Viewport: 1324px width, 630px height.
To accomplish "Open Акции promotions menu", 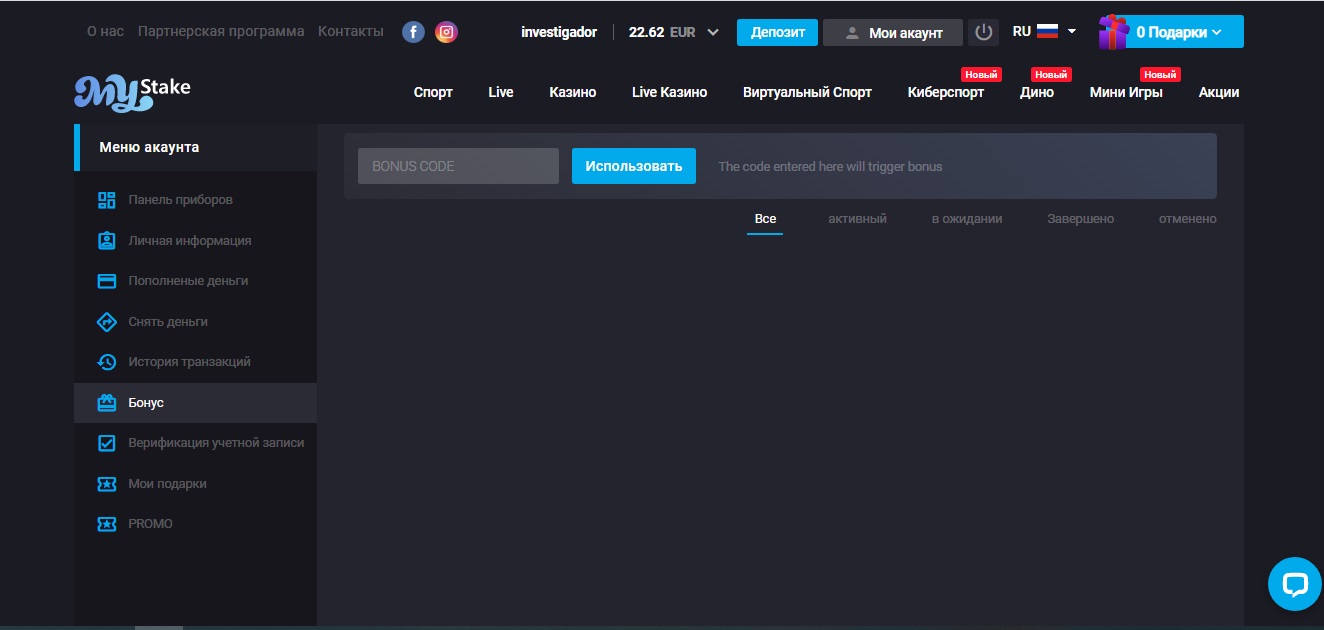I will point(1219,92).
